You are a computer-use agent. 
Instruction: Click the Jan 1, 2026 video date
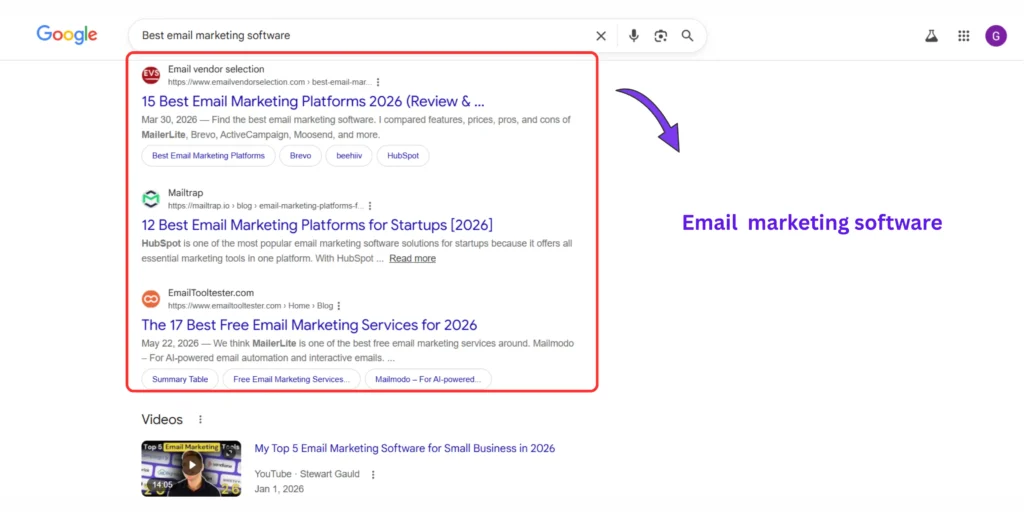point(279,488)
